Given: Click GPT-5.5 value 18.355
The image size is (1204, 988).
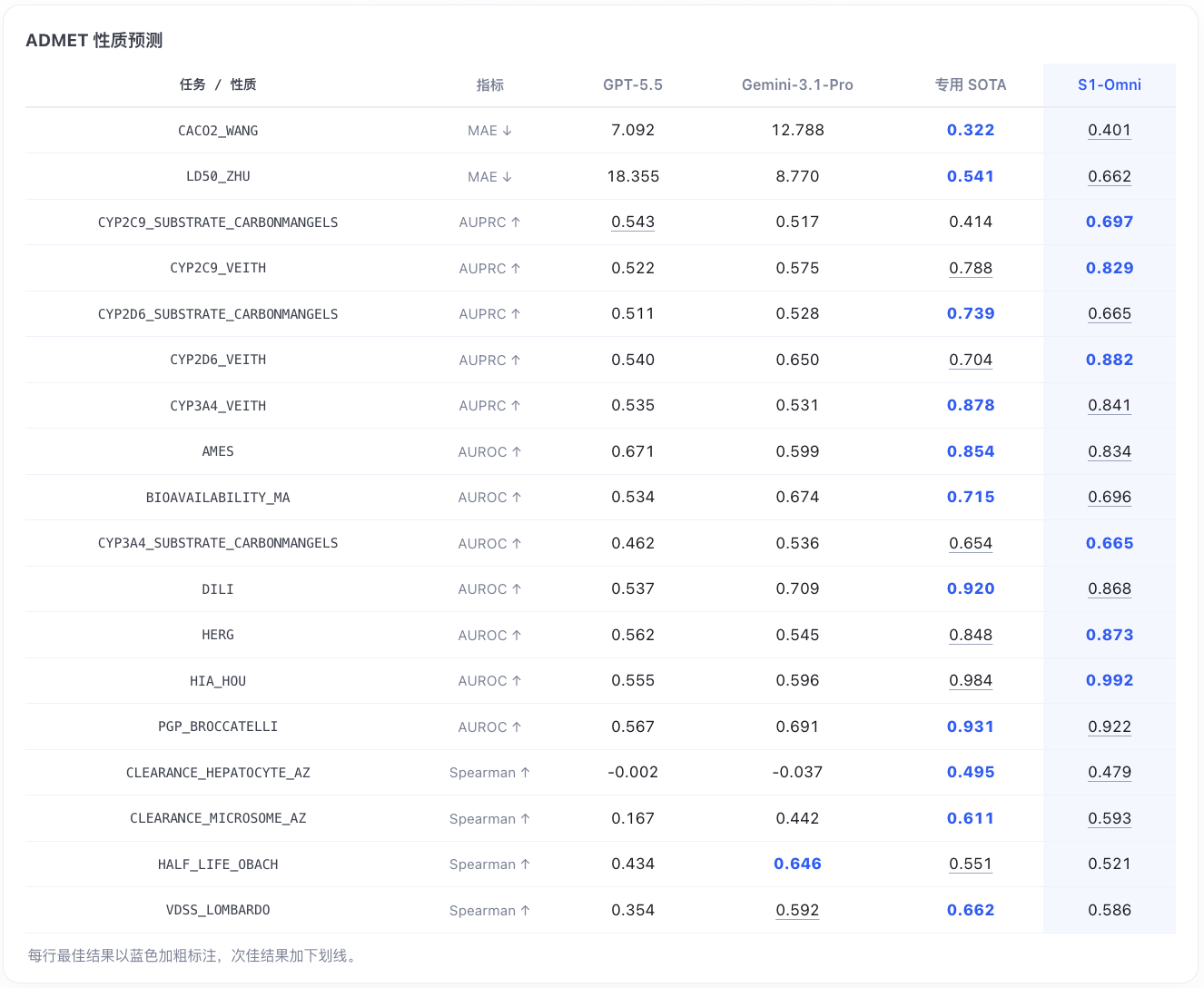Looking at the screenshot, I should pos(633,176).
